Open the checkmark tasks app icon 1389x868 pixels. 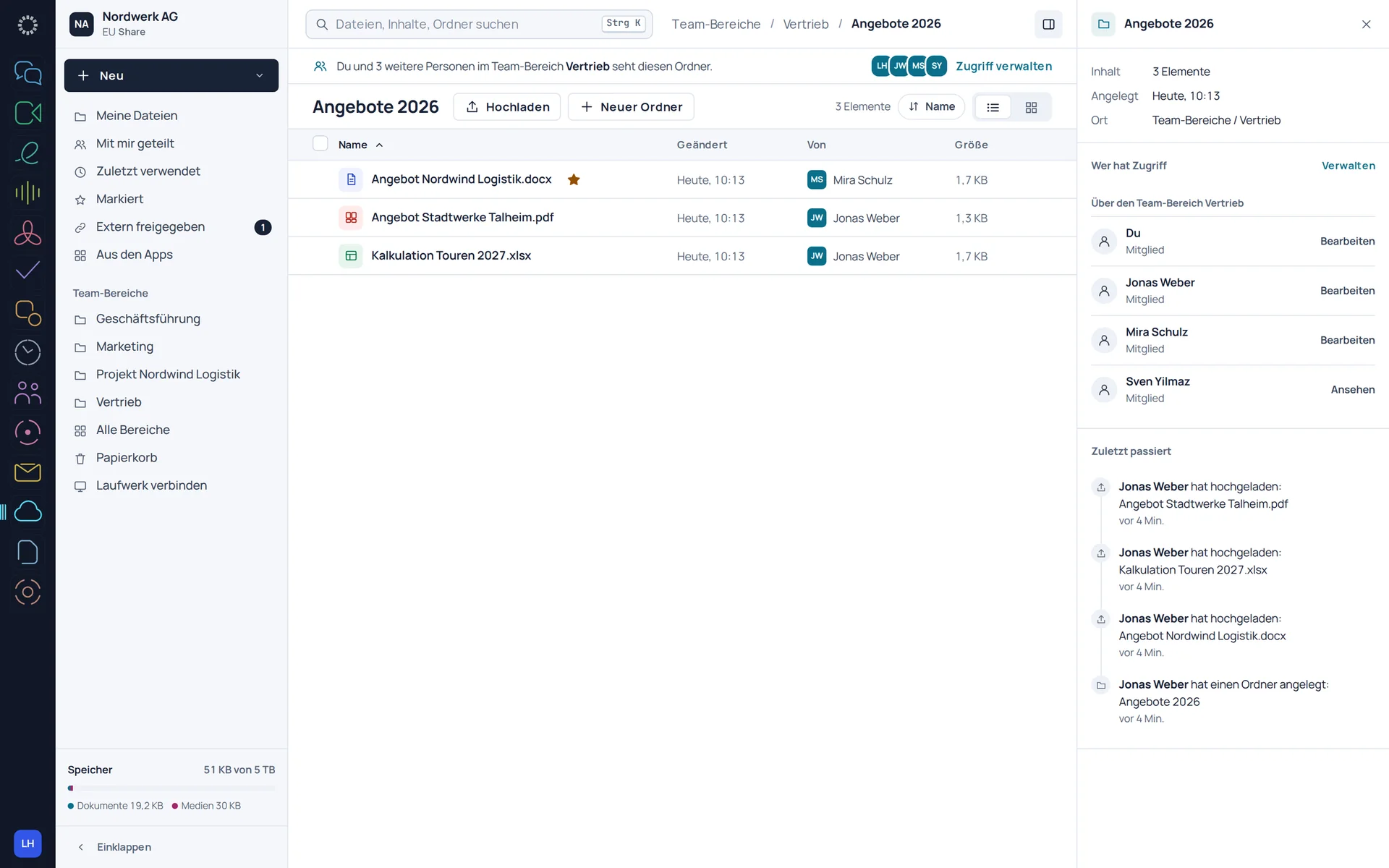[x=27, y=272]
